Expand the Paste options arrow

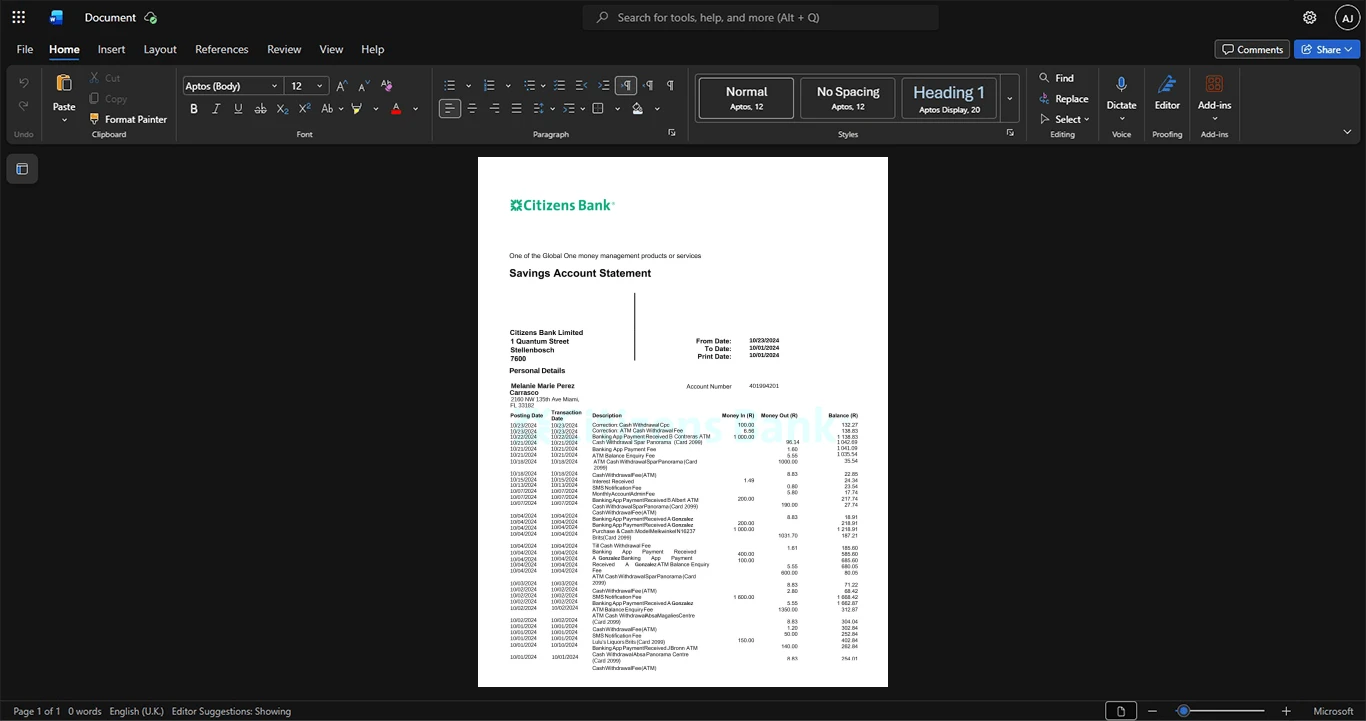point(64,120)
